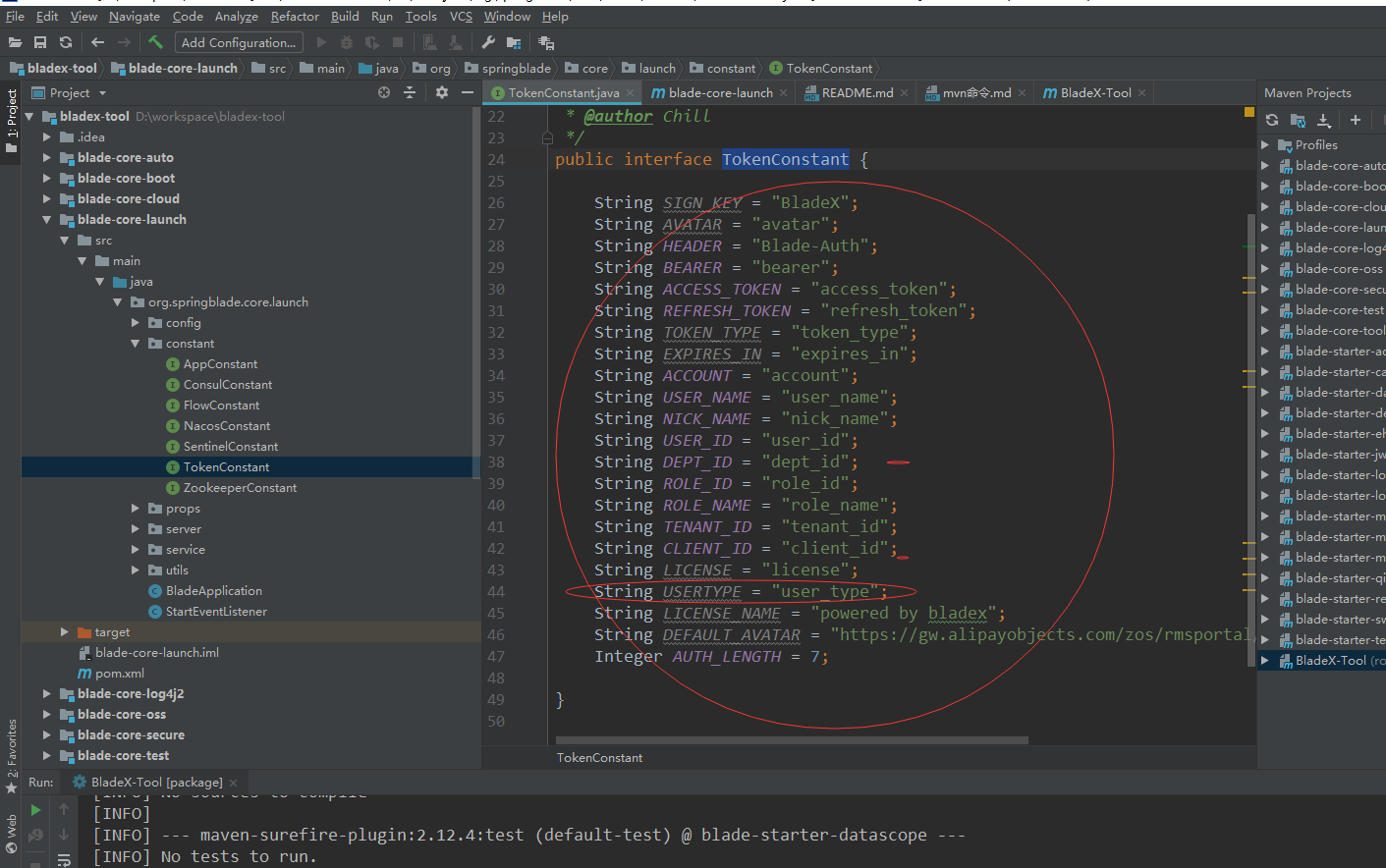
Task: Open Add Configuration dropdown
Action: pos(239,42)
